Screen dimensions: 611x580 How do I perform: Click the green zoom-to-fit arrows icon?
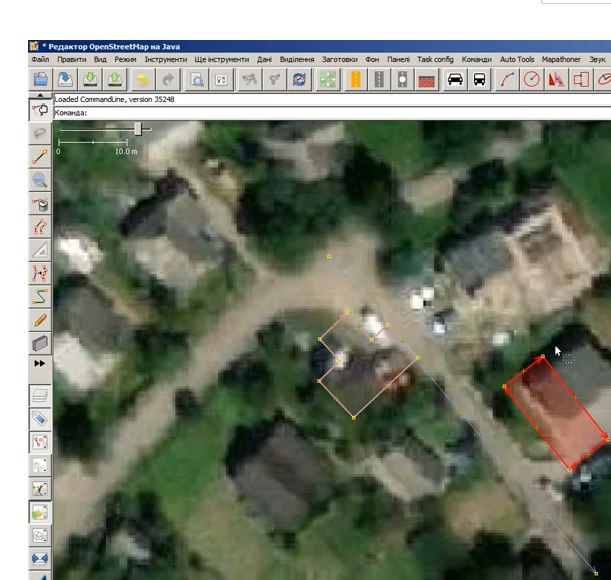tap(328, 80)
